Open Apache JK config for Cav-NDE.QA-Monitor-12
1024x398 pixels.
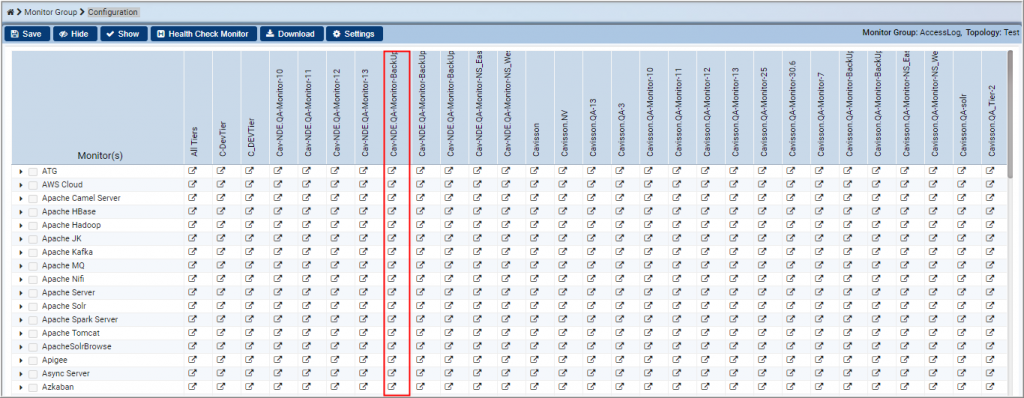tap(335, 238)
